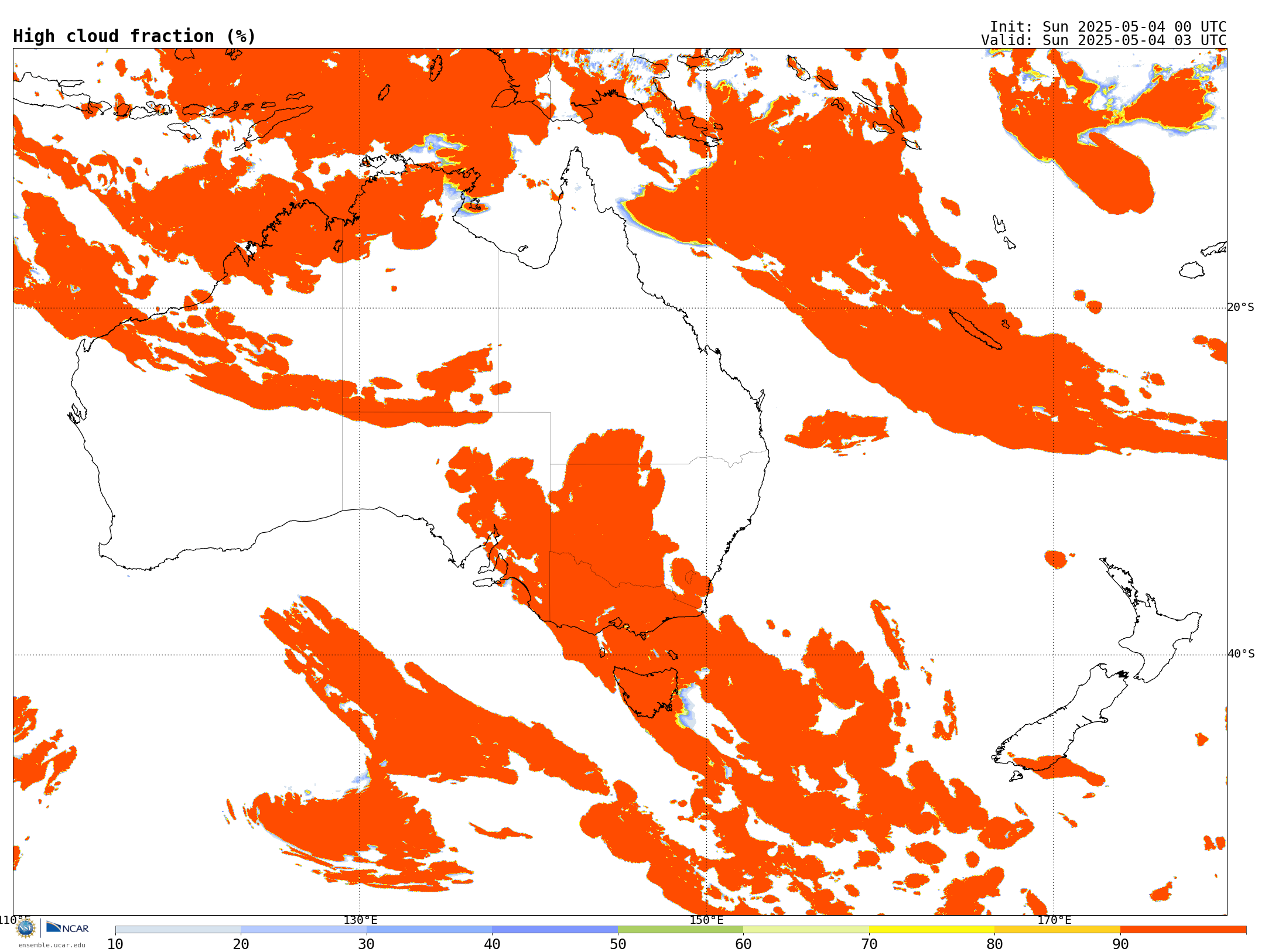Click the 170°E longitude label
Image resolution: width=1265 pixels, height=952 pixels.
coord(1054,920)
